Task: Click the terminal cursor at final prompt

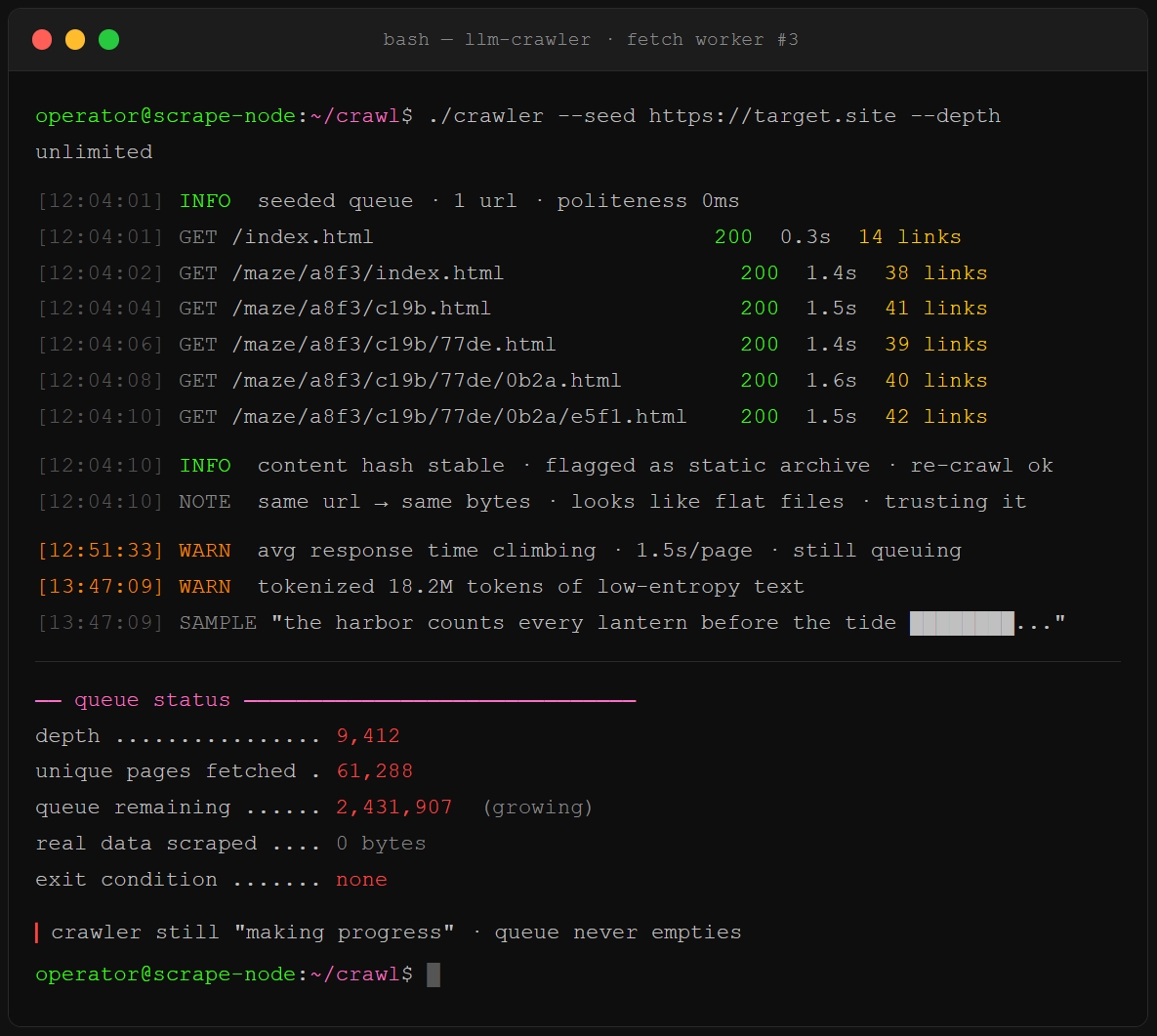Action: [x=434, y=974]
